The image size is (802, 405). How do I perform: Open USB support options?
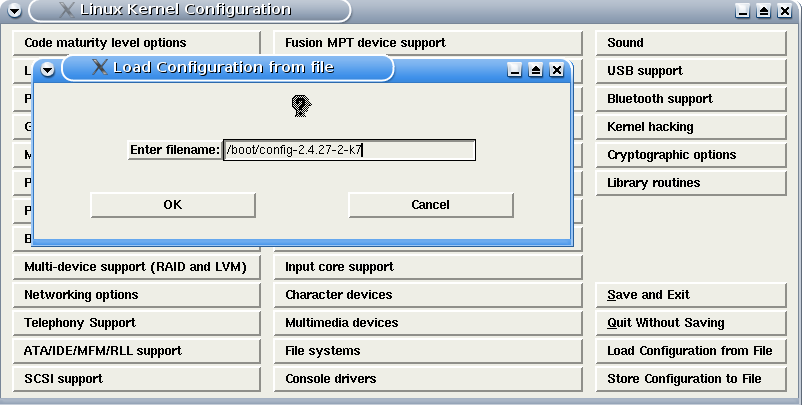point(691,71)
